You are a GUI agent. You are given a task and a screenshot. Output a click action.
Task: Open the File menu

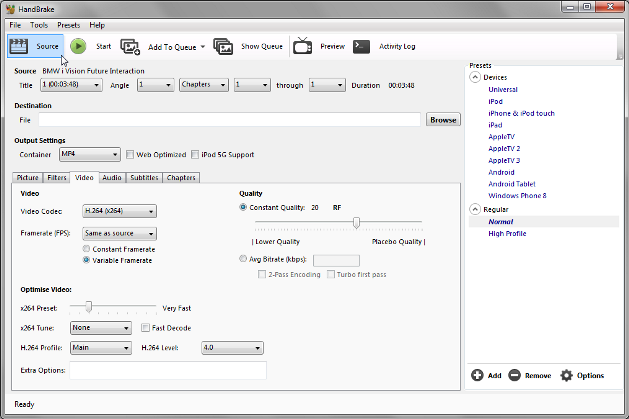coord(15,25)
